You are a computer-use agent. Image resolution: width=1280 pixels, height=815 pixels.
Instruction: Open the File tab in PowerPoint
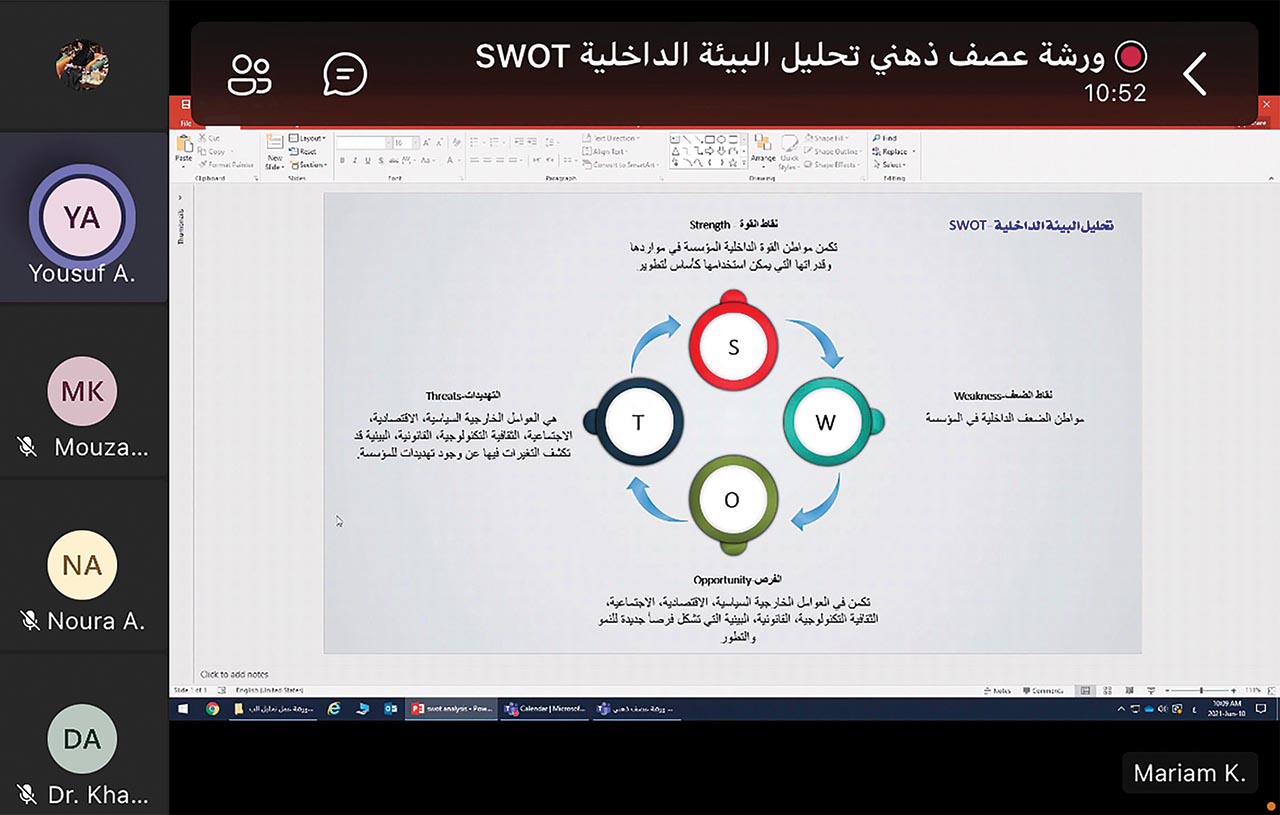(183, 124)
